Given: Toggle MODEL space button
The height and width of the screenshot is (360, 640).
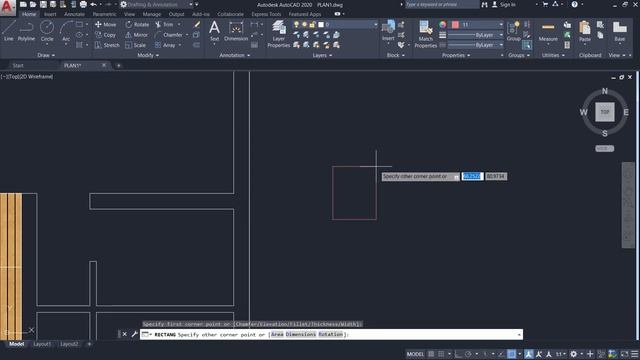Looking at the screenshot, I should [x=415, y=354].
